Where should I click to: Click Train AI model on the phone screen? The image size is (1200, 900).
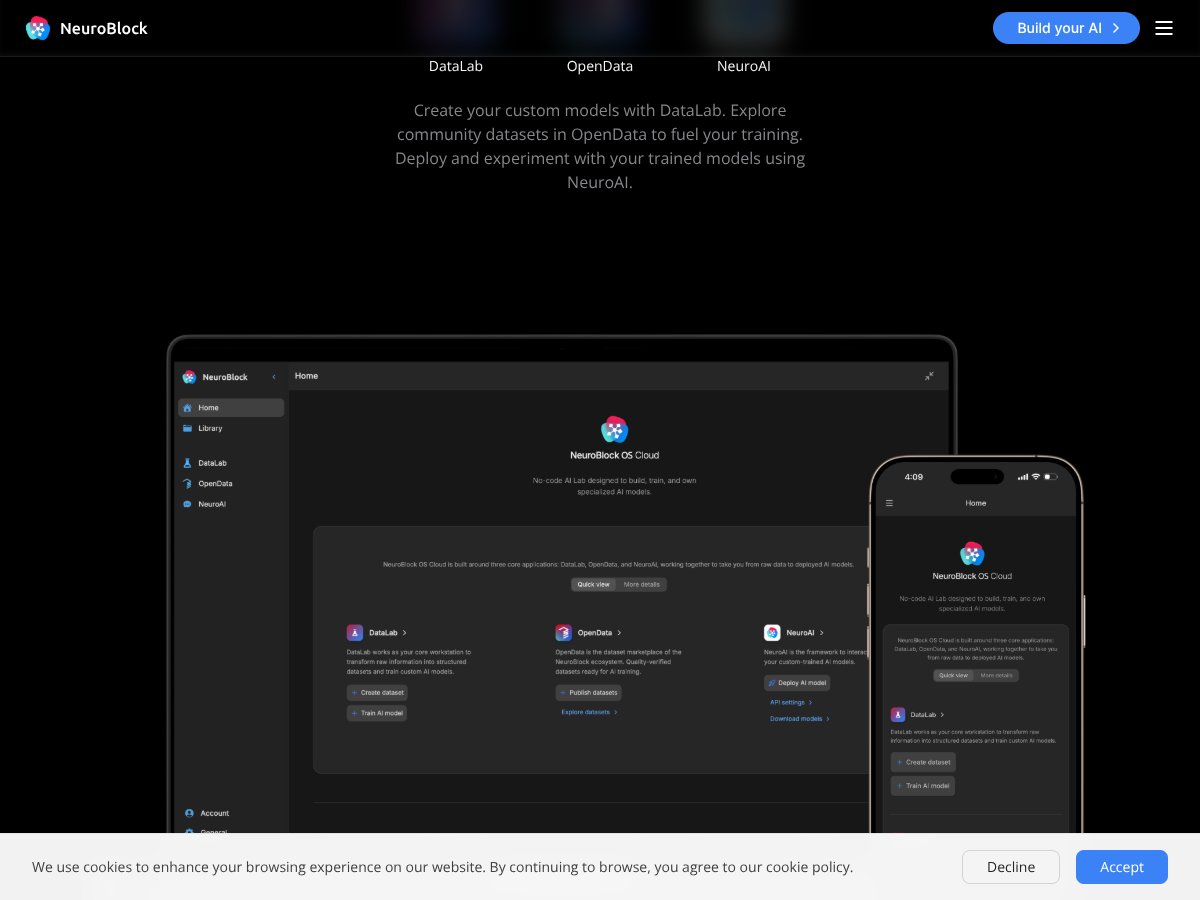[923, 786]
